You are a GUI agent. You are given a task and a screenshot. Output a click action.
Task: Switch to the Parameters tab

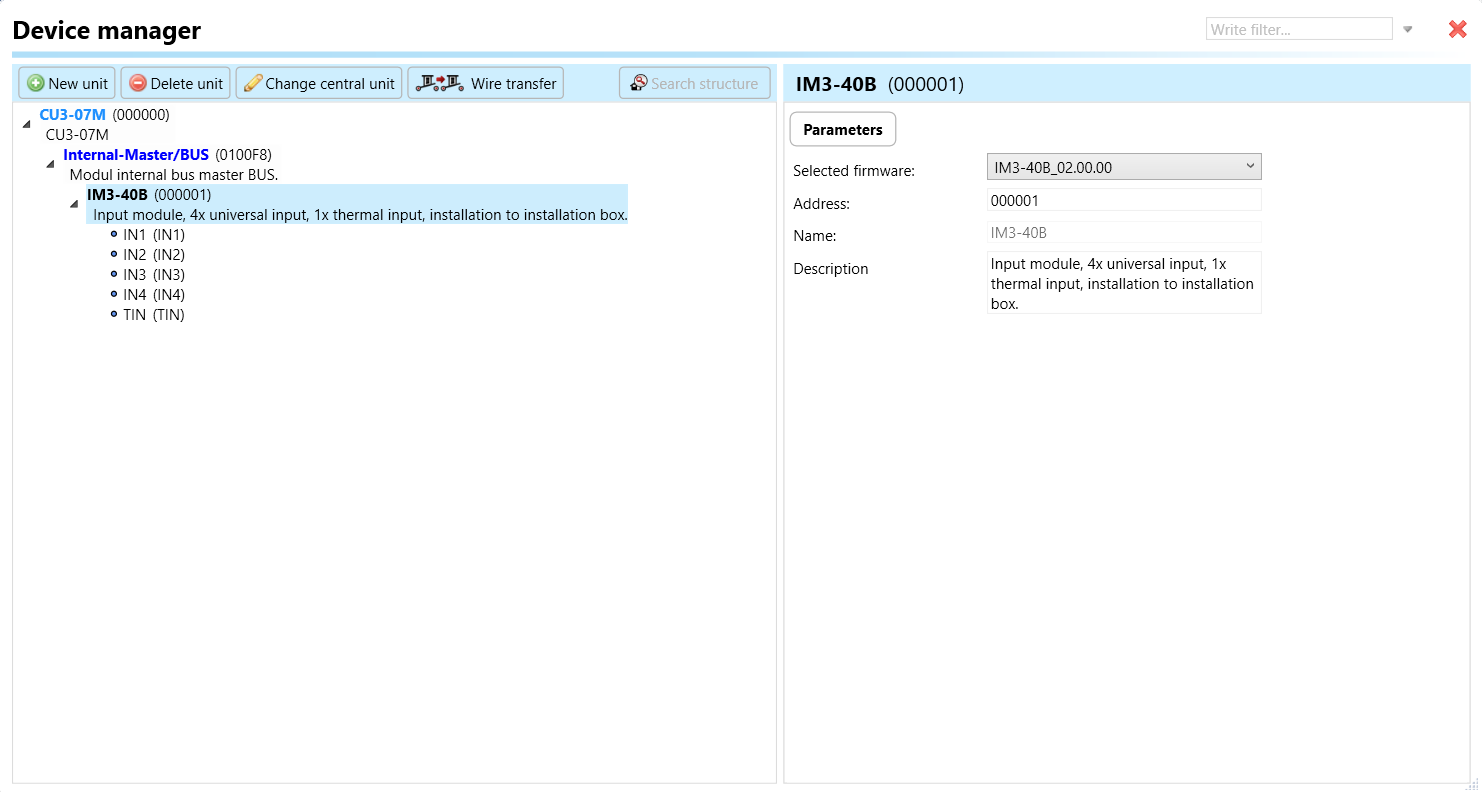pyautogui.click(x=842, y=130)
